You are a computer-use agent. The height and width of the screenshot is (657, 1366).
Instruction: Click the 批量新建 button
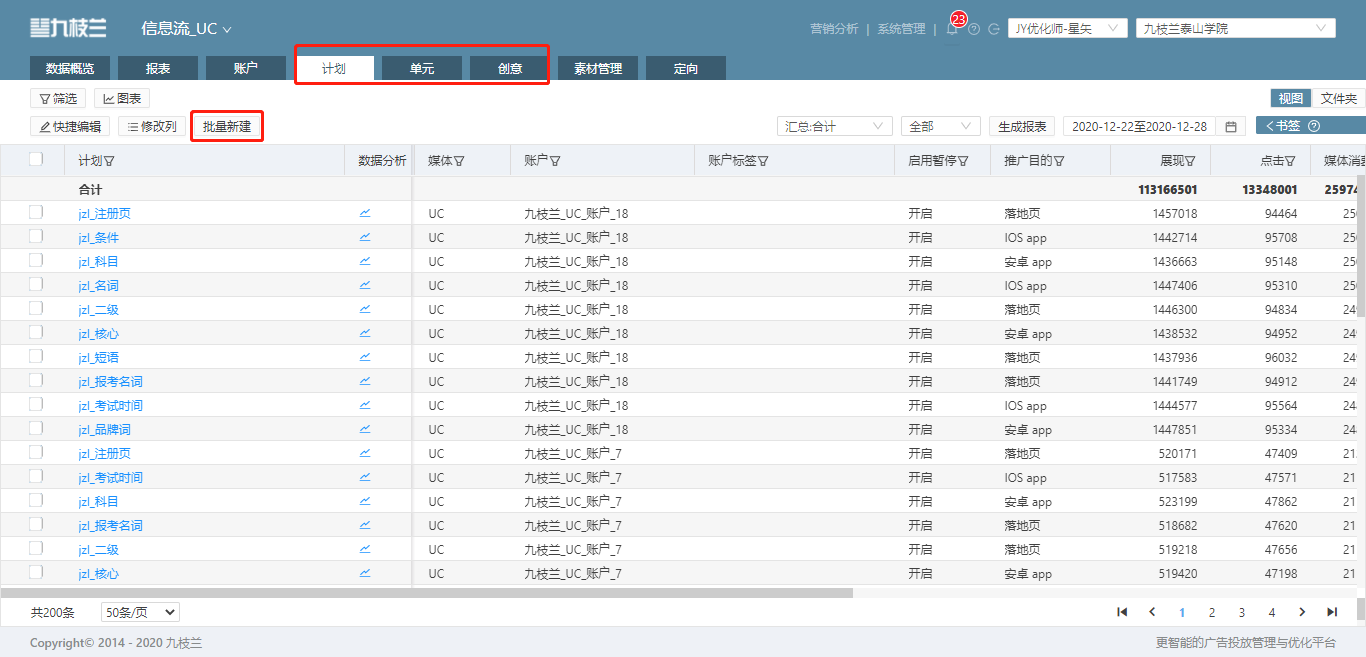(x=227, y=127)
